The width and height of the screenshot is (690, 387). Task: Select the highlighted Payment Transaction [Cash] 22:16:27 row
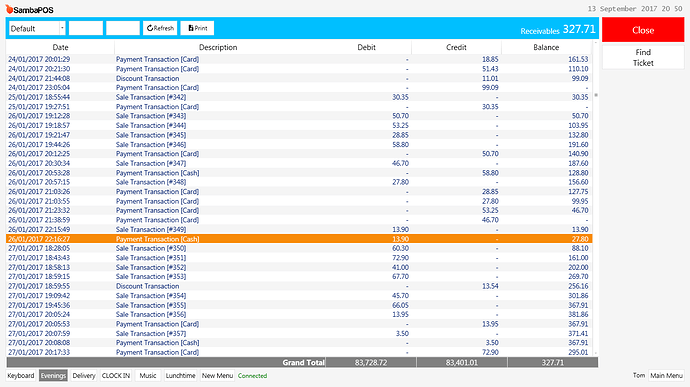pyautogui.click(x=299, y=239)
